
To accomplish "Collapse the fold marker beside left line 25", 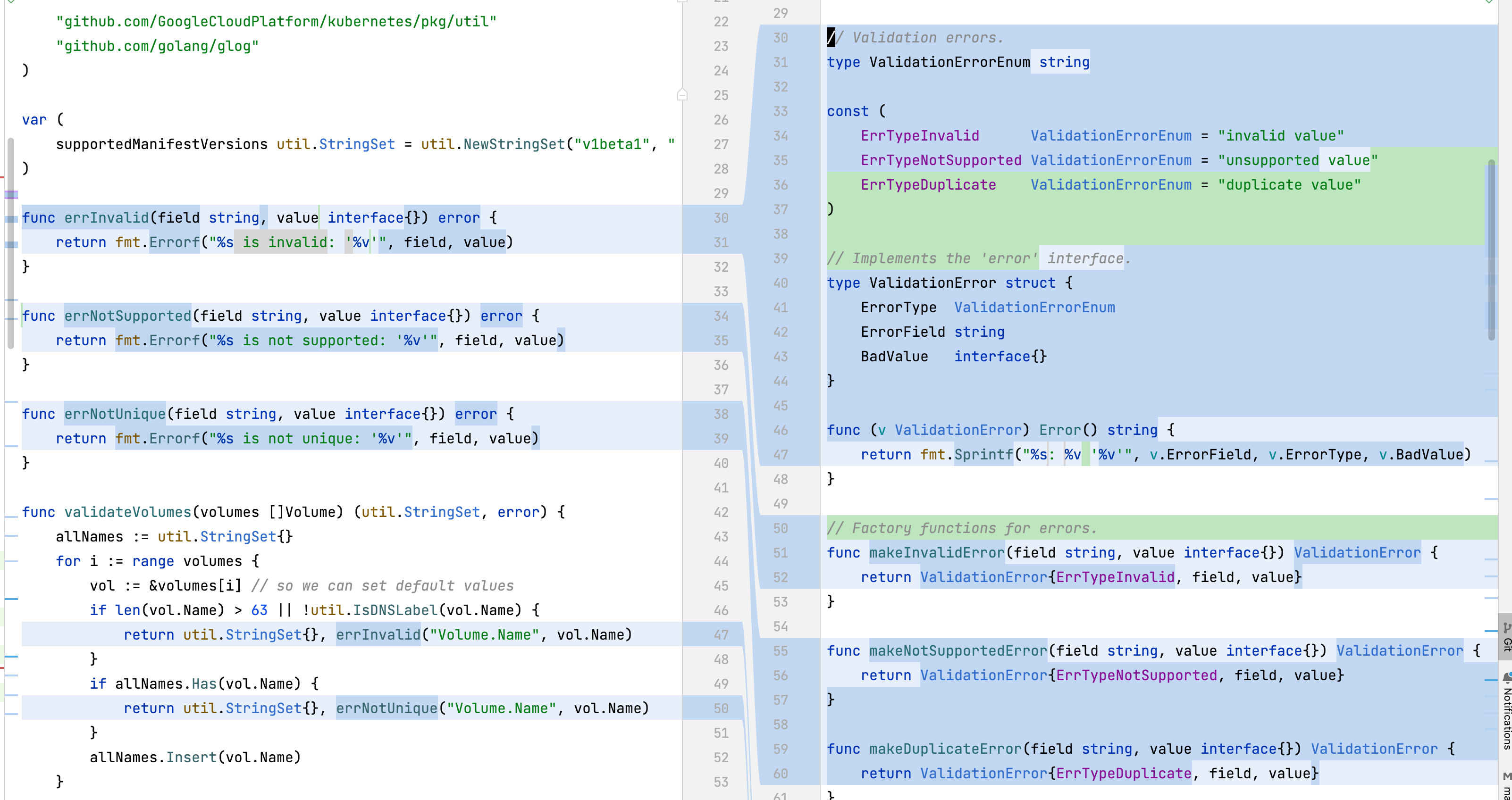I will click(x=682, y=94).
